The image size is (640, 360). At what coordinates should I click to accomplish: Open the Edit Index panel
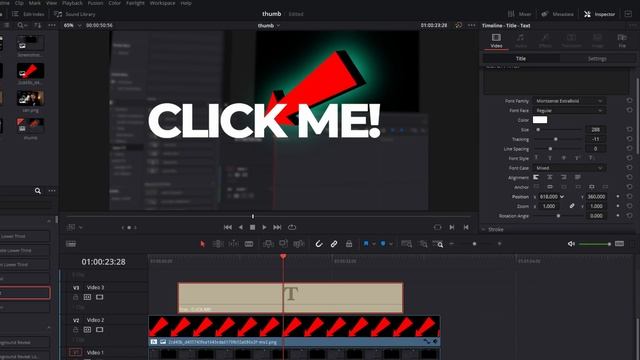(x=28, y=14)
